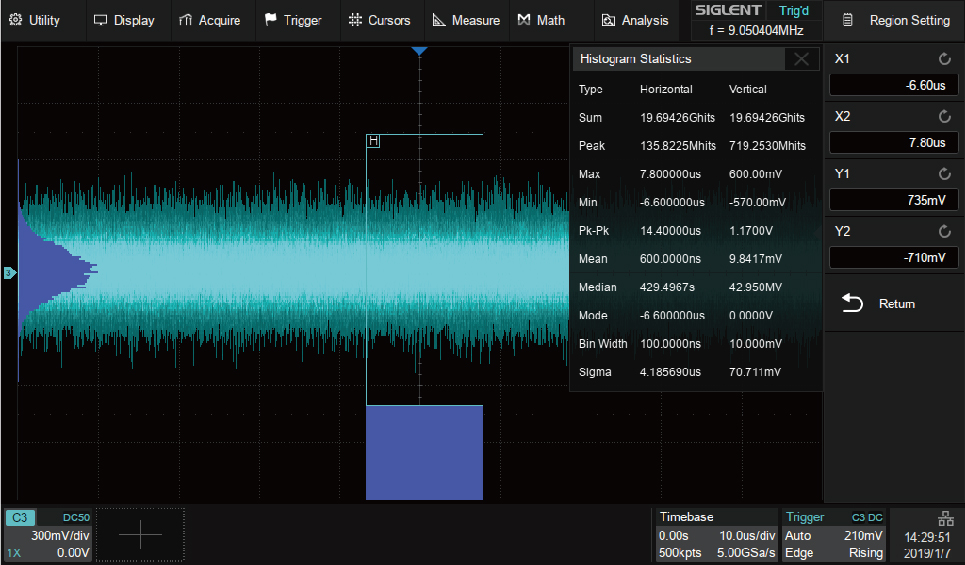Open the Cursors menu

point(379,20)
